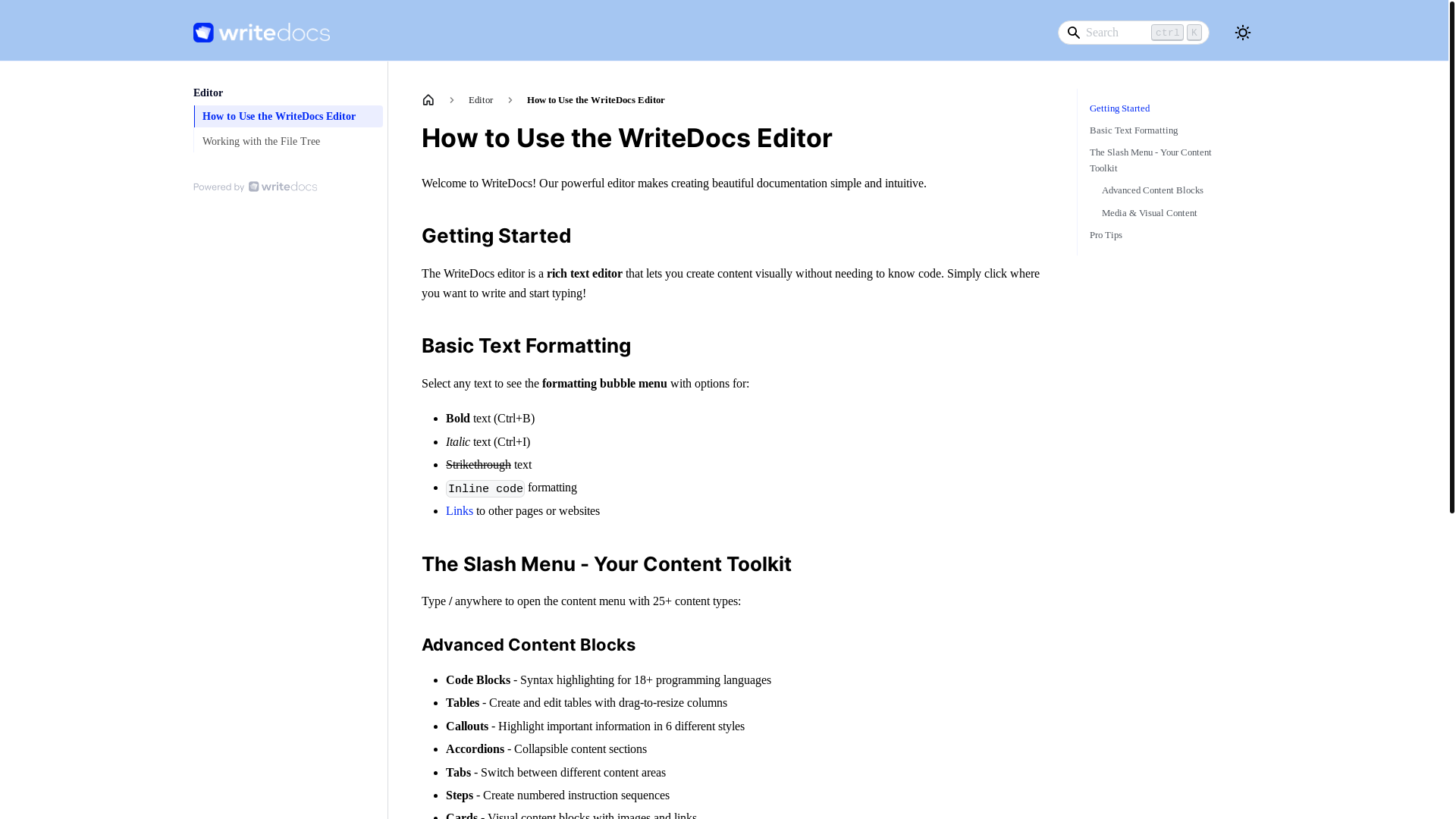Jump to Pro Tips in contents
This screenshot has width=1456, height=819.
point(1106,235)
